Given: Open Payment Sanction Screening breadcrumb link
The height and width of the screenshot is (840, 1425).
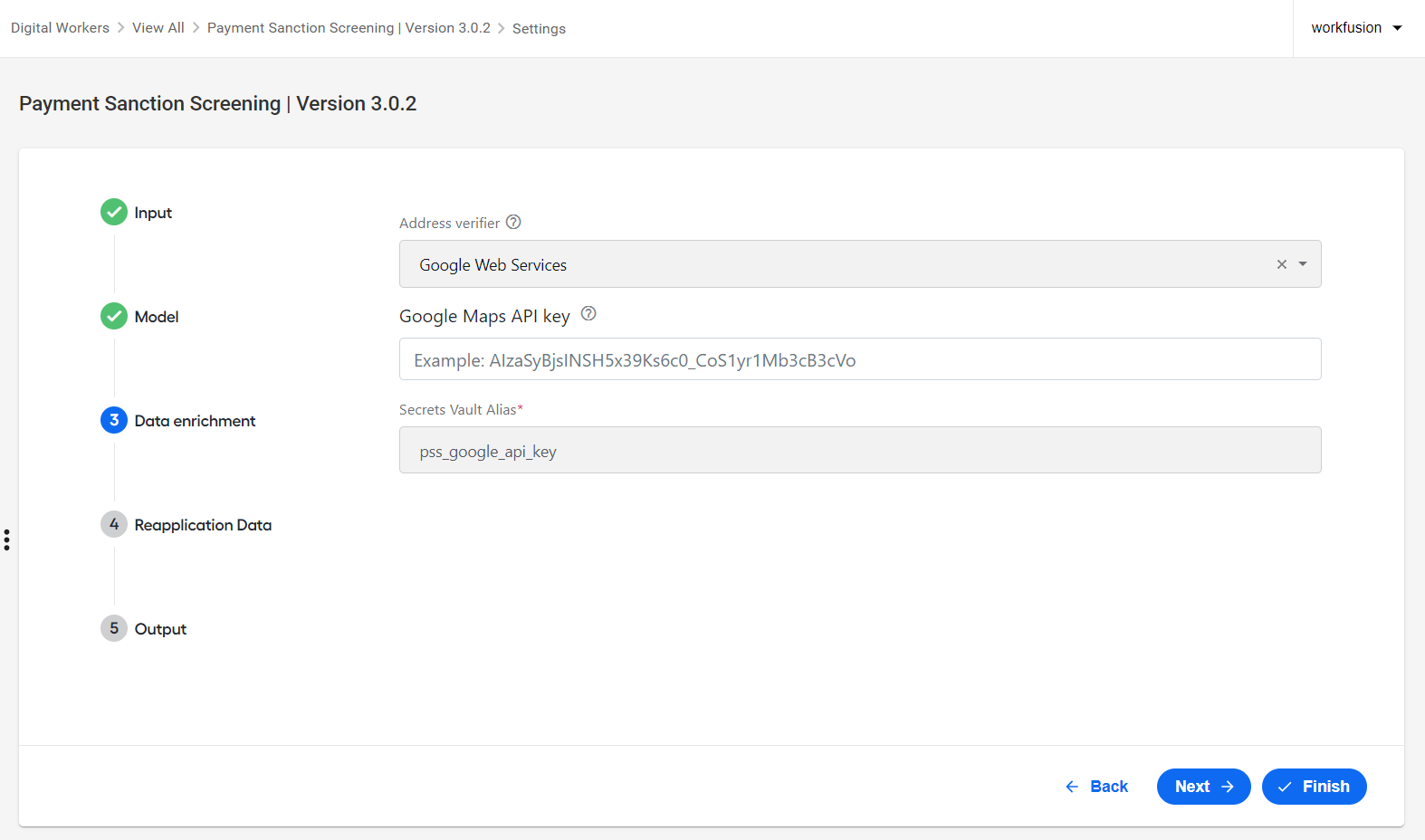Looking at the screenshot, I should point(349,28).
